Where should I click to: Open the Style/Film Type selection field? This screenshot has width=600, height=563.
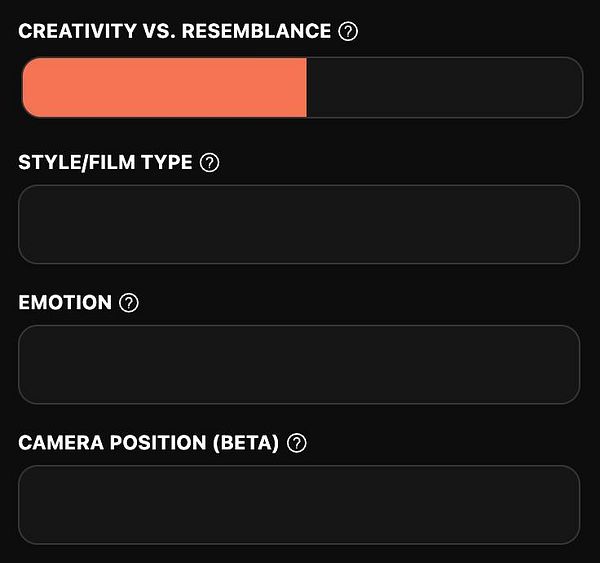pos(299,224)
